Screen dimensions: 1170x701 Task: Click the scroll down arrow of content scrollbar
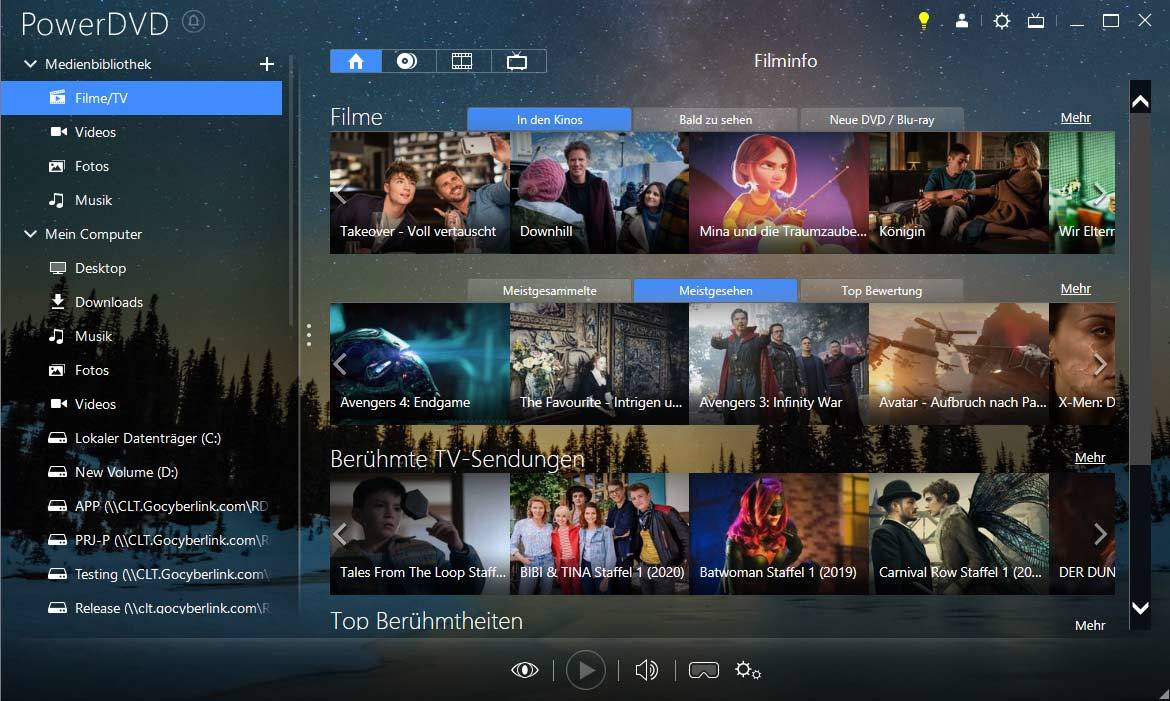(x=1140, y=608)
